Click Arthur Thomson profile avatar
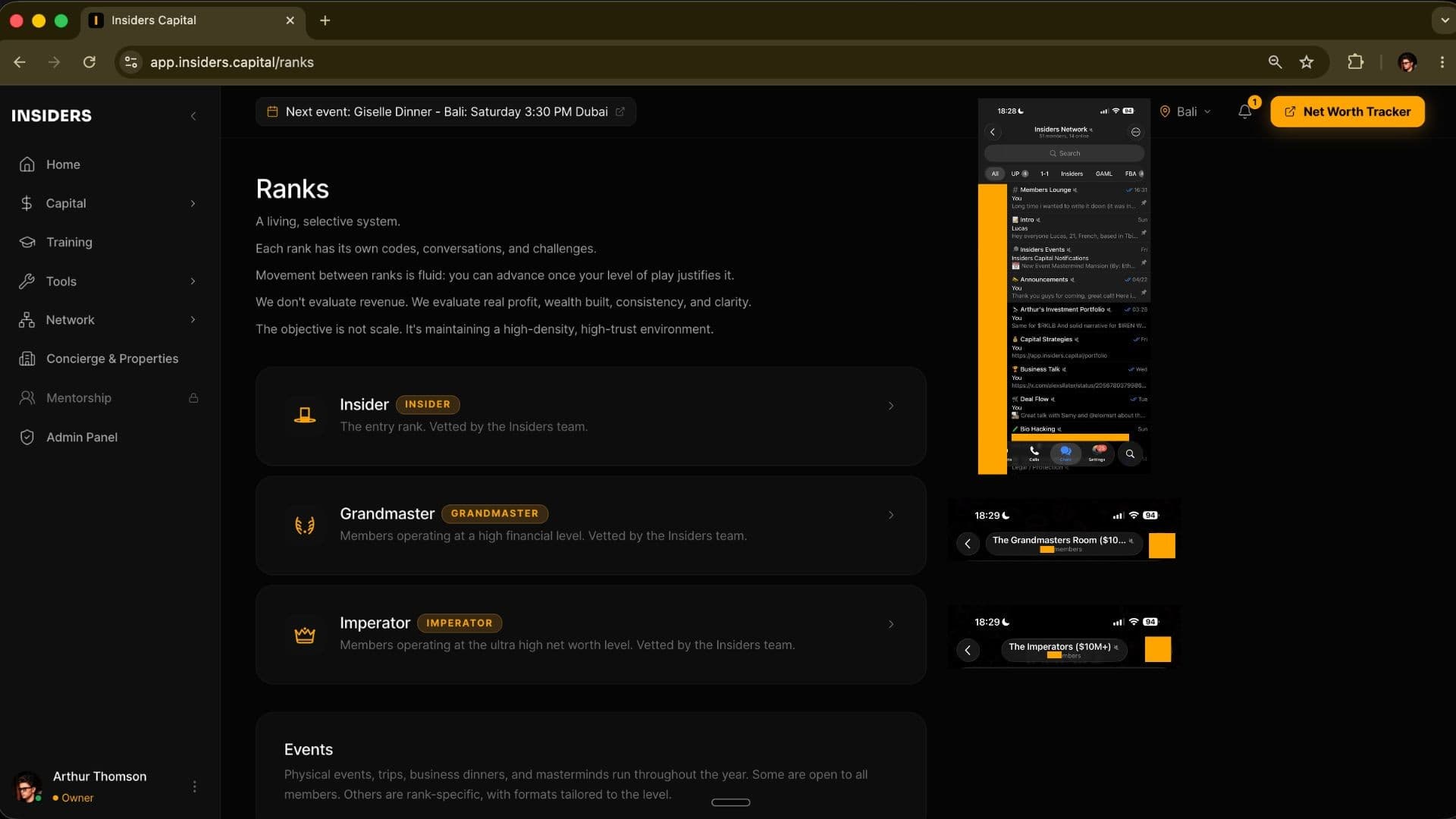 (x=27, y=786)
